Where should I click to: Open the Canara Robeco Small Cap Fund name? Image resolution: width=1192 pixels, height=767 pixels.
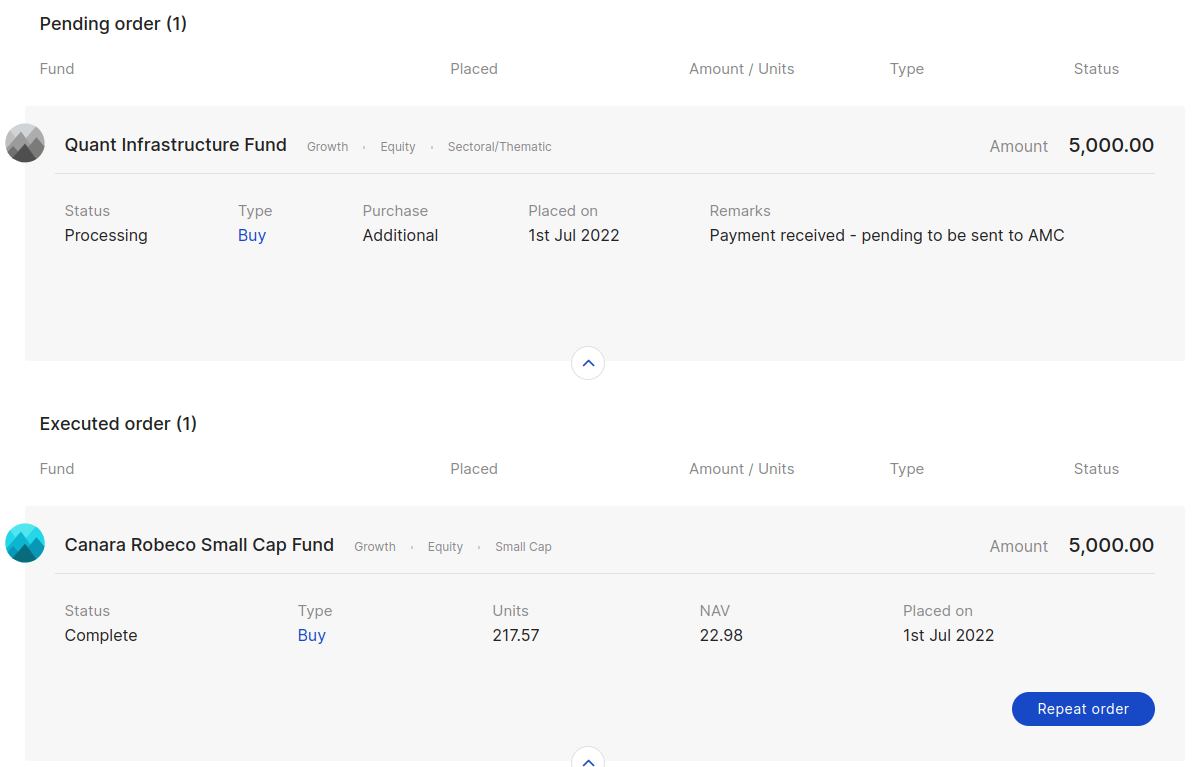coord(199,544)
